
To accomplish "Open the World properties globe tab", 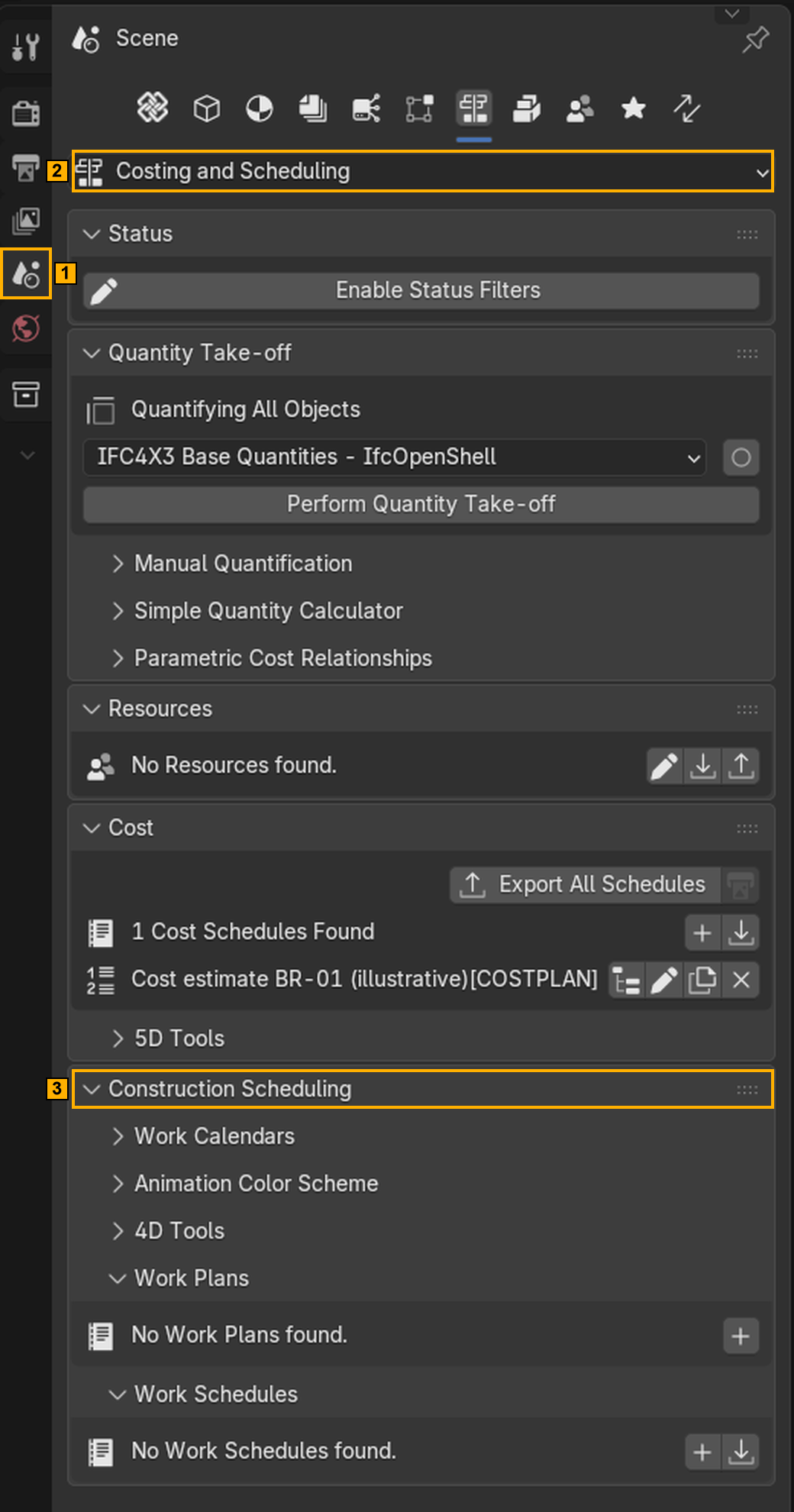I will point(25,328).
